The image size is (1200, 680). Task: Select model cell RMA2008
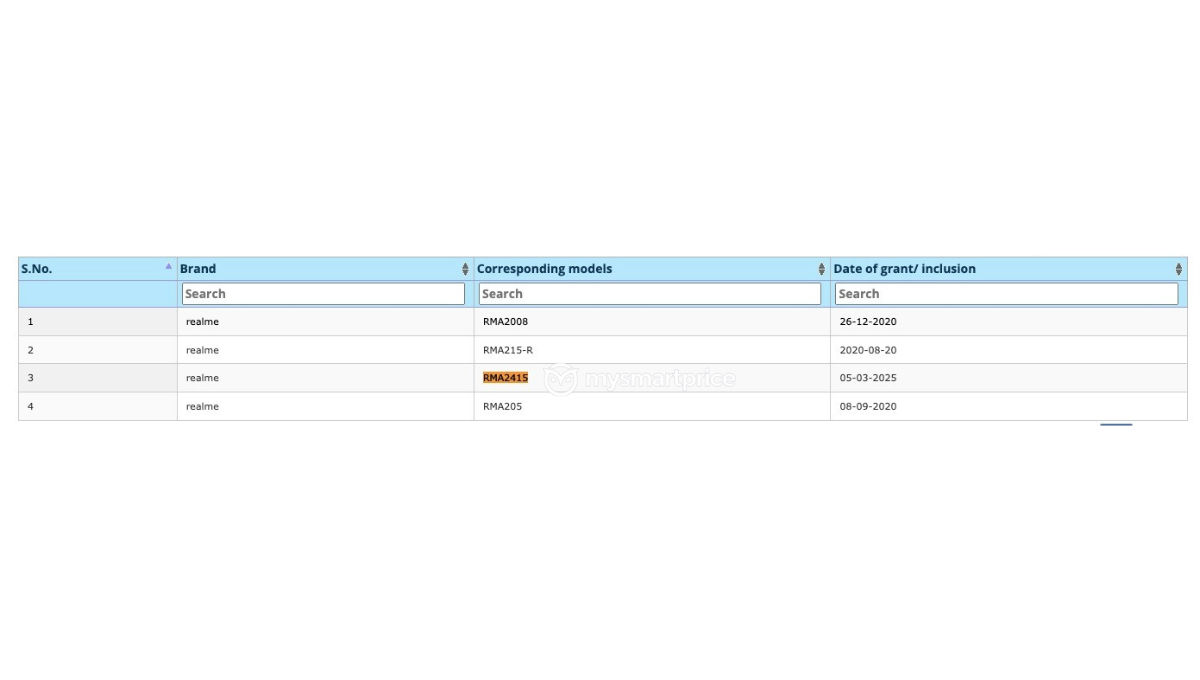point(505,322)
